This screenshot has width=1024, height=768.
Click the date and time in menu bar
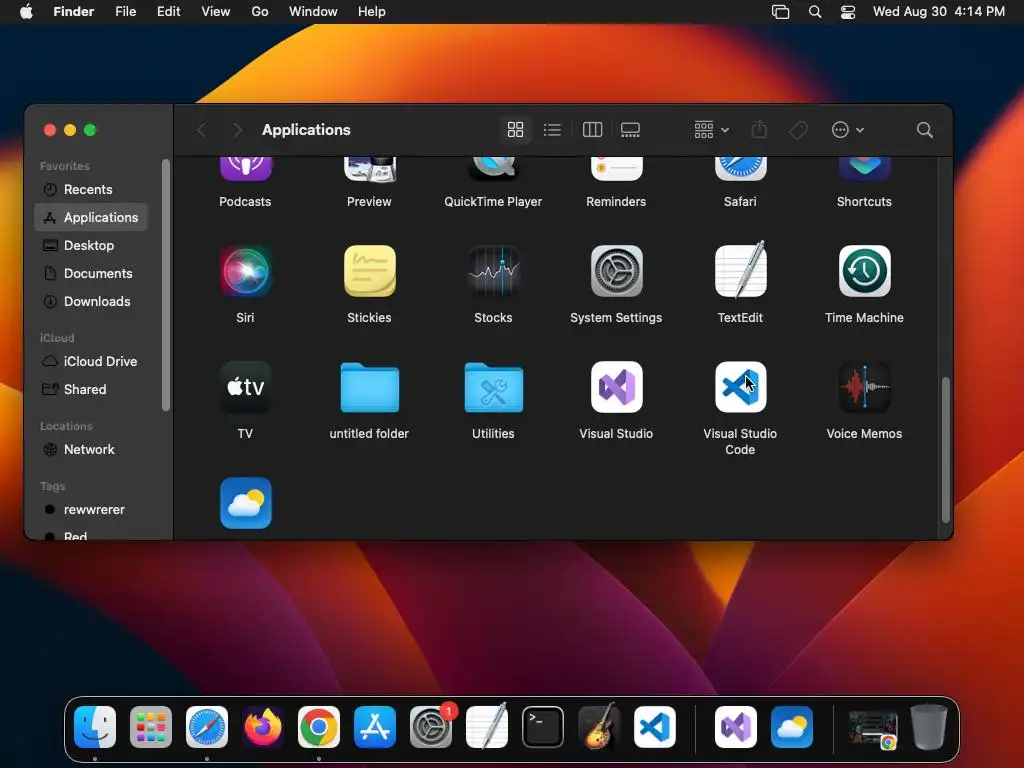tap(938, 12)
